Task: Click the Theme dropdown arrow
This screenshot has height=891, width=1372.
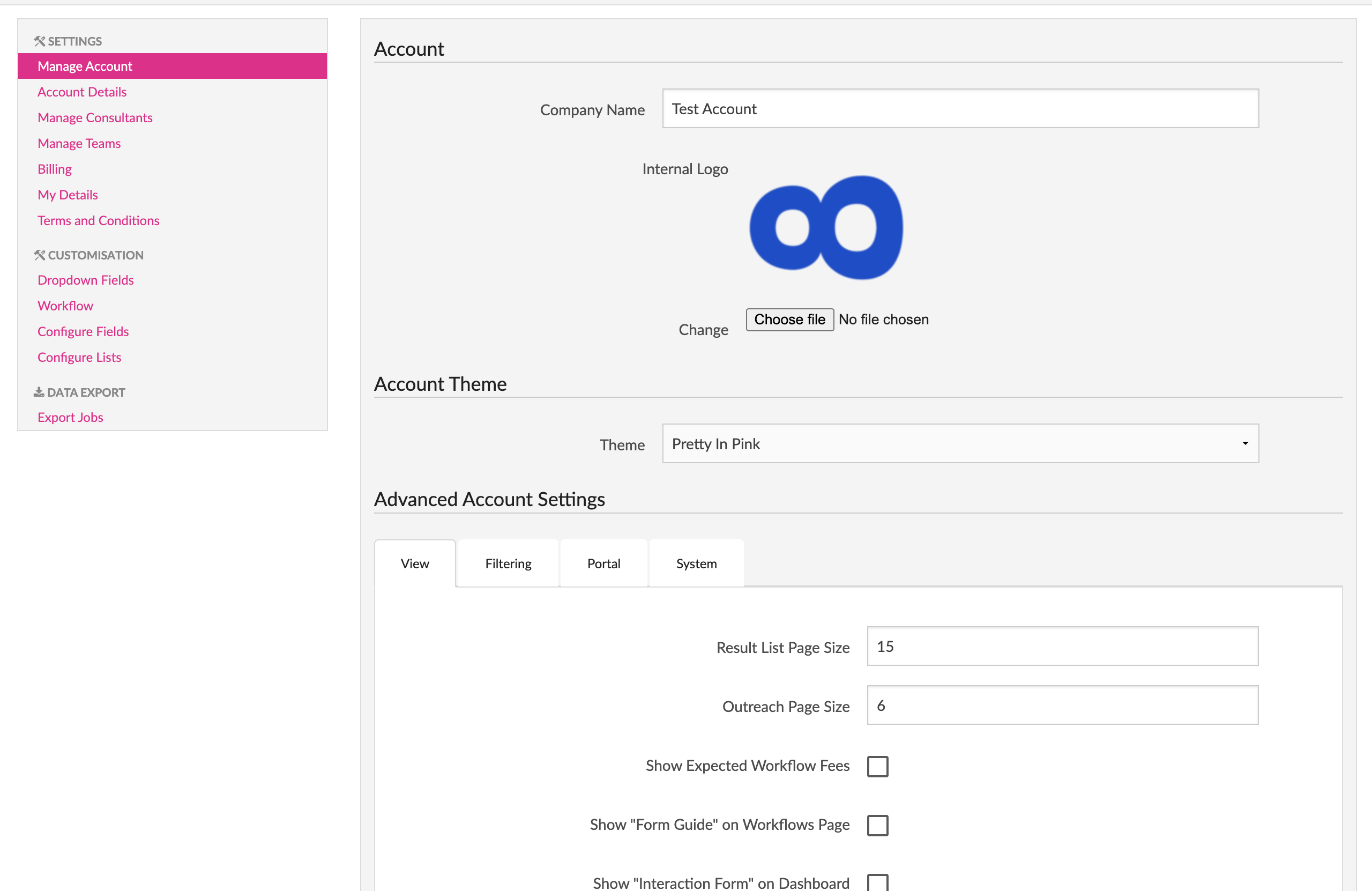Action: [1244, 443]
